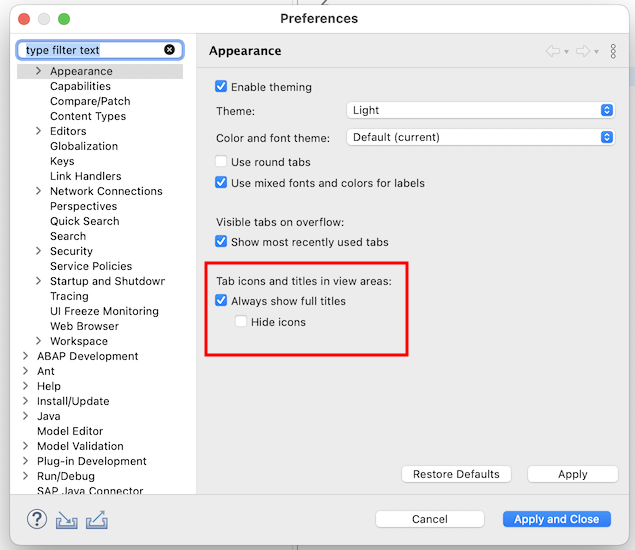The width and height of the screenshot is (635, 550).
Task: Uncheck Always show full titles
Action: (x=221, y=300)
